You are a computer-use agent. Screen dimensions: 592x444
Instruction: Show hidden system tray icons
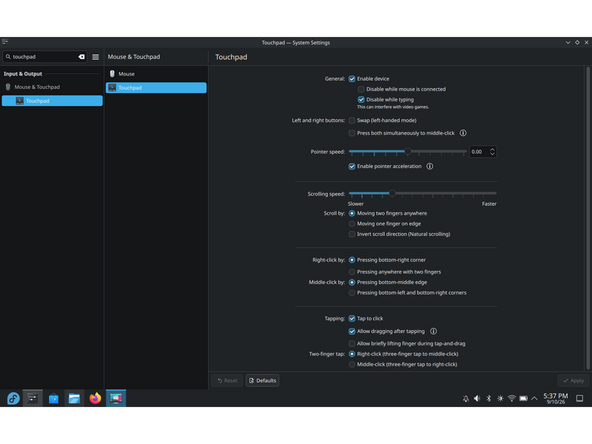click(534, 399)
